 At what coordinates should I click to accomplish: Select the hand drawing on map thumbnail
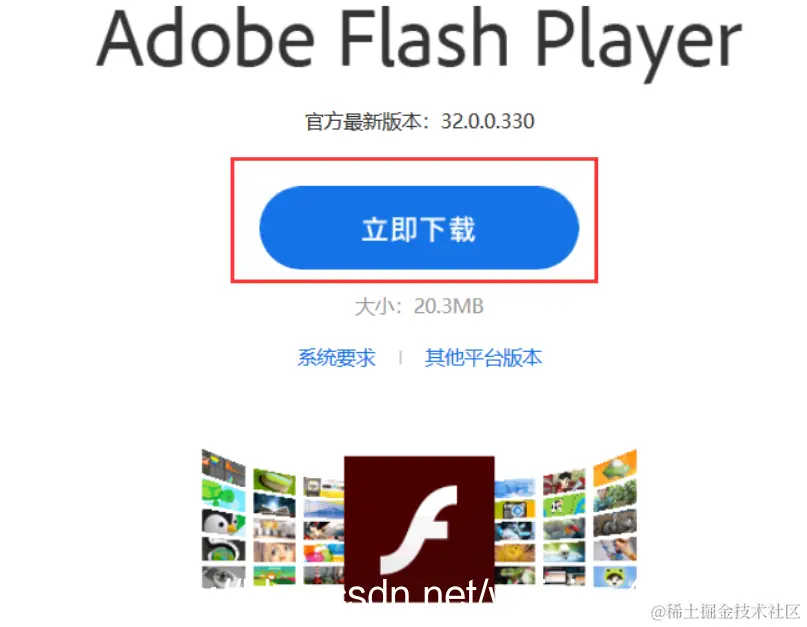[615, 549]
